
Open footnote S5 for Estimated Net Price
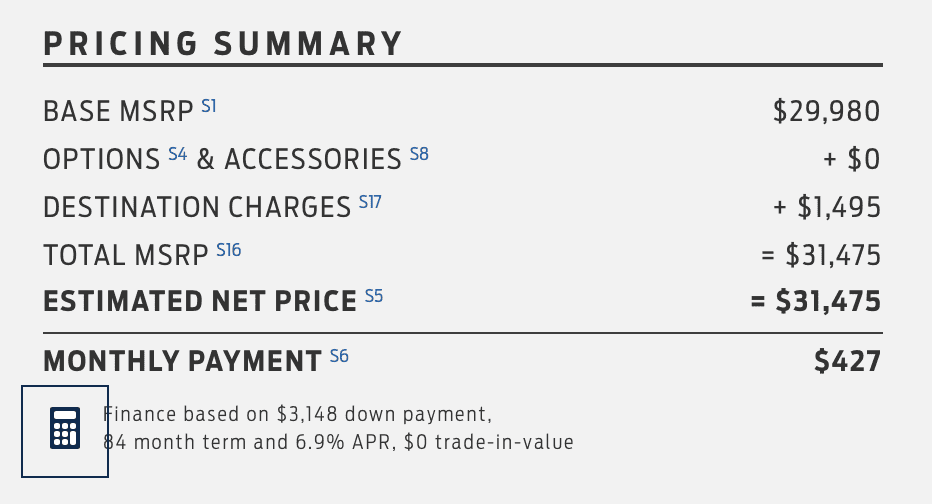tap(374, 295)
